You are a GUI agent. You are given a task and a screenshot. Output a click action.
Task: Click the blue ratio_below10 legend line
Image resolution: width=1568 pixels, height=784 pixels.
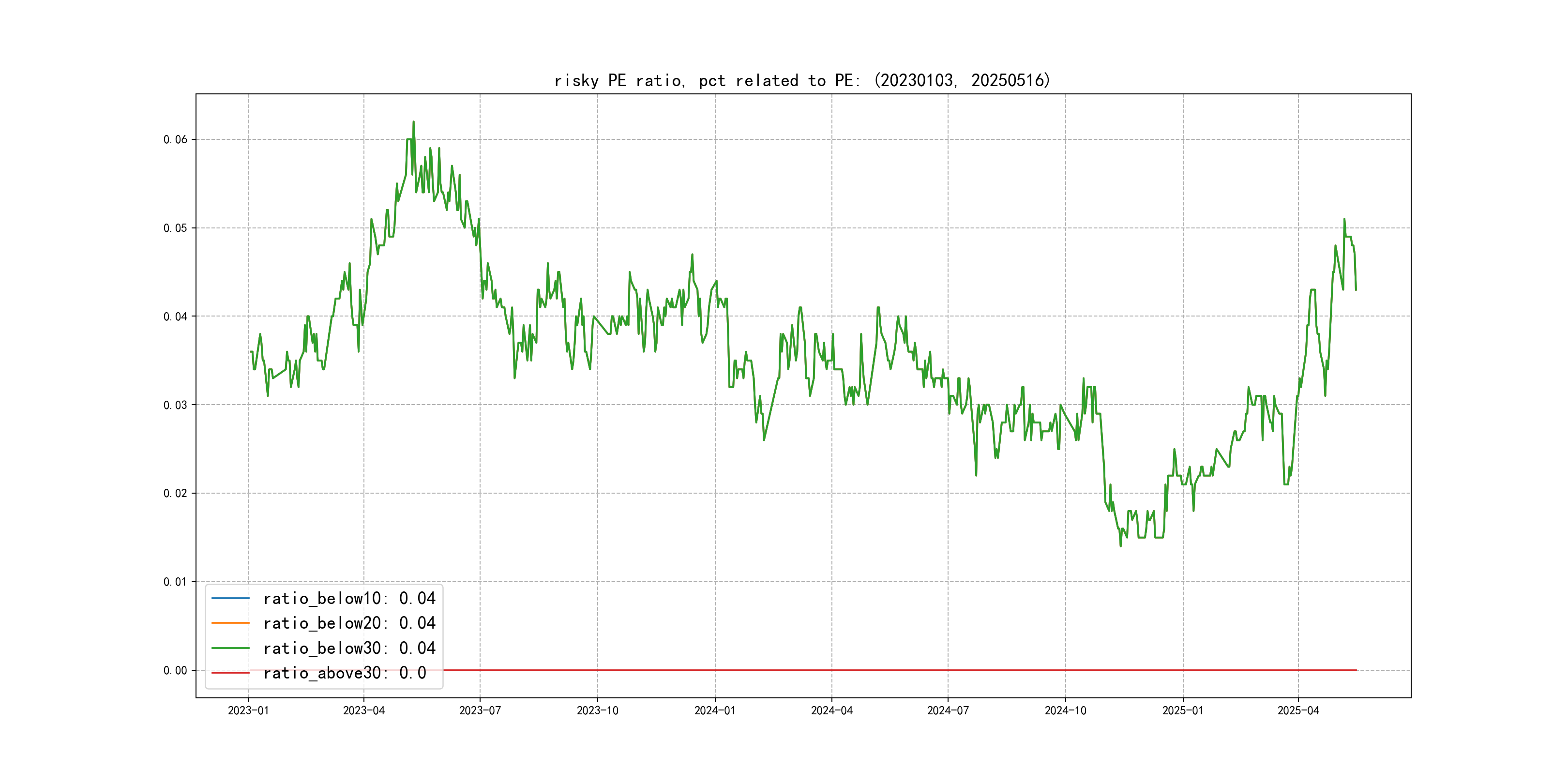click(230, 598)
